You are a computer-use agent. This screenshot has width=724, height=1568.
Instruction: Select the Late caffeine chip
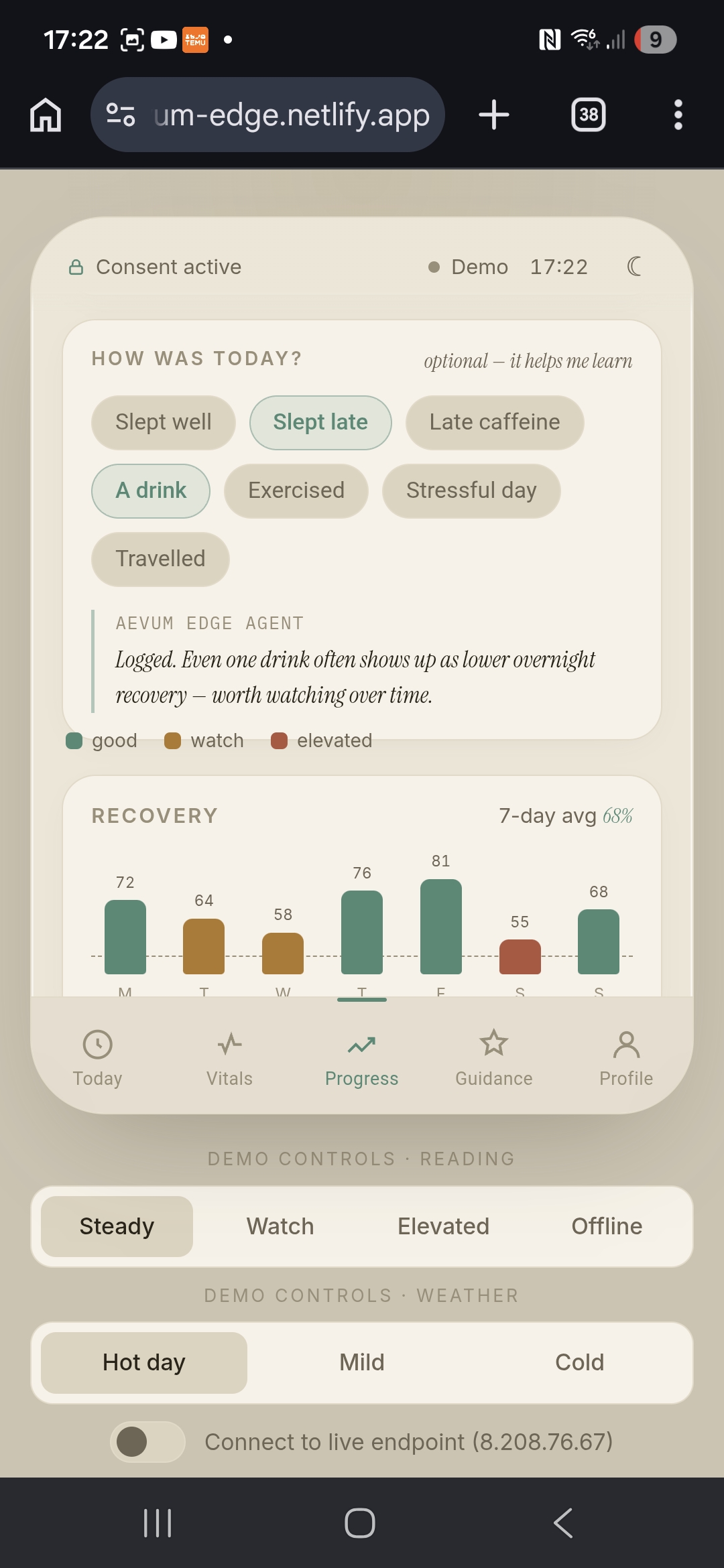495,422
